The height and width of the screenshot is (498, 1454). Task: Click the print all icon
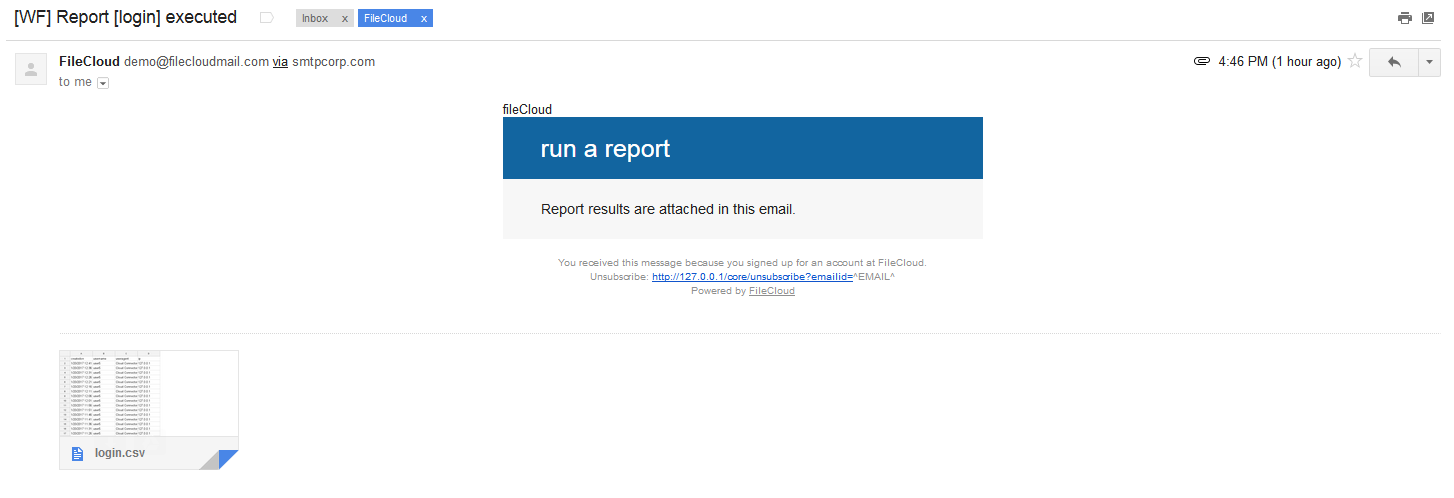(x=1405, y=18)
